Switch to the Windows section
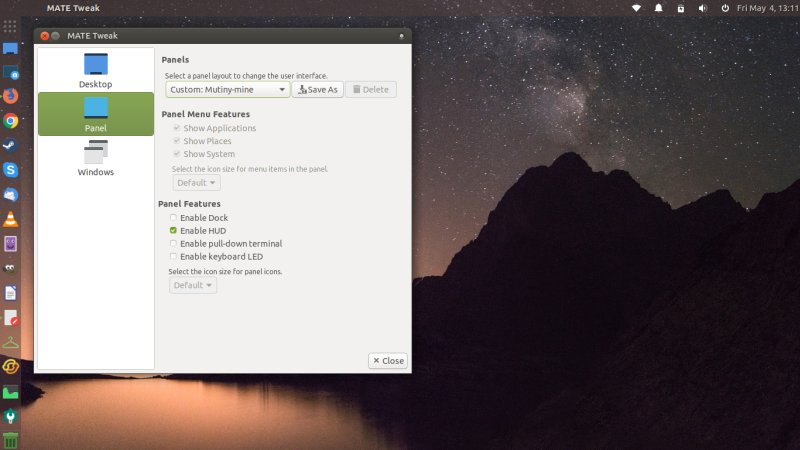Screen dimensions: 800x450 click(96, 158)
